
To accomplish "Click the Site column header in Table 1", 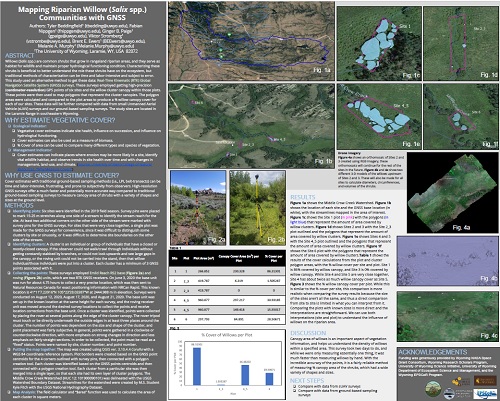I will tap(174, 258).
